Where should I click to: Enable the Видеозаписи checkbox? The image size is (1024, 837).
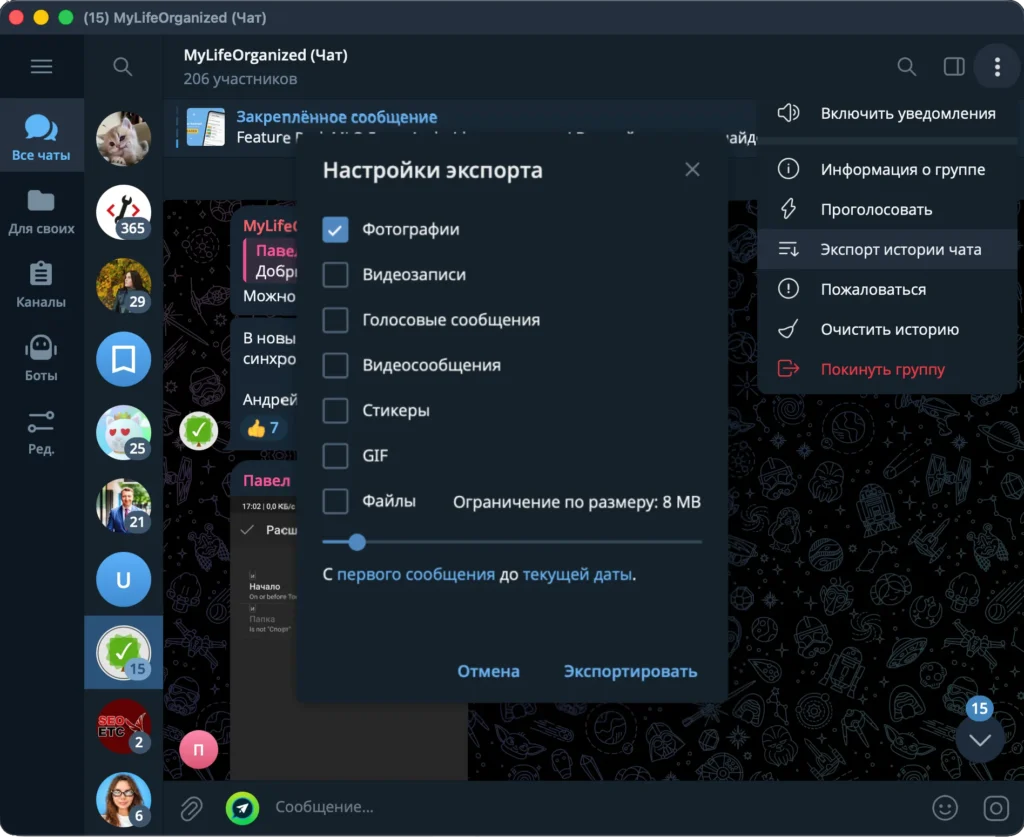coord(335,274)
